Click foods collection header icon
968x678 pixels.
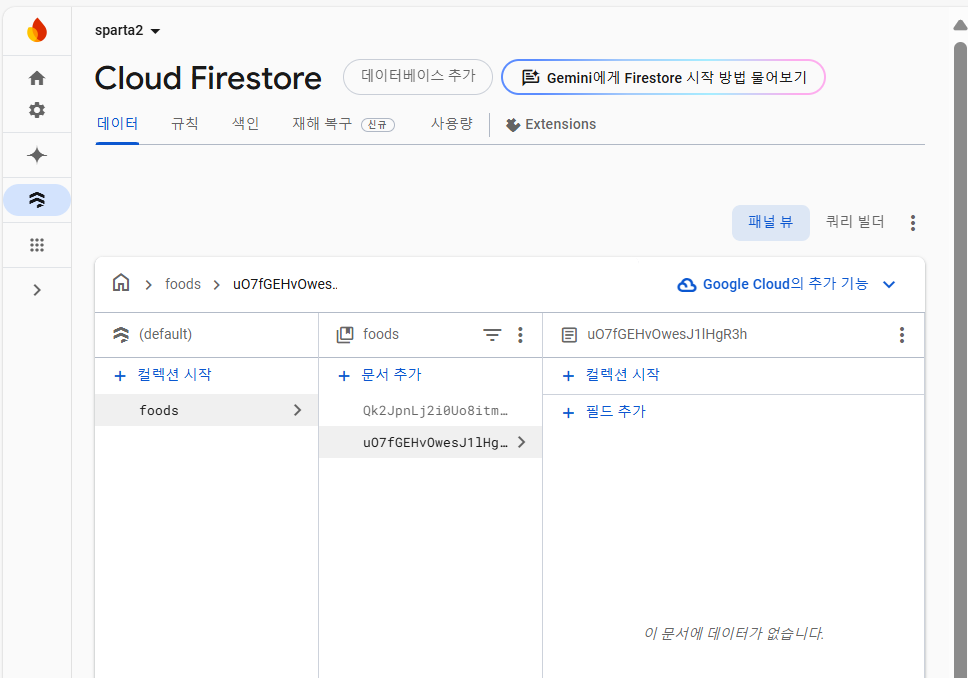[345, 335]
